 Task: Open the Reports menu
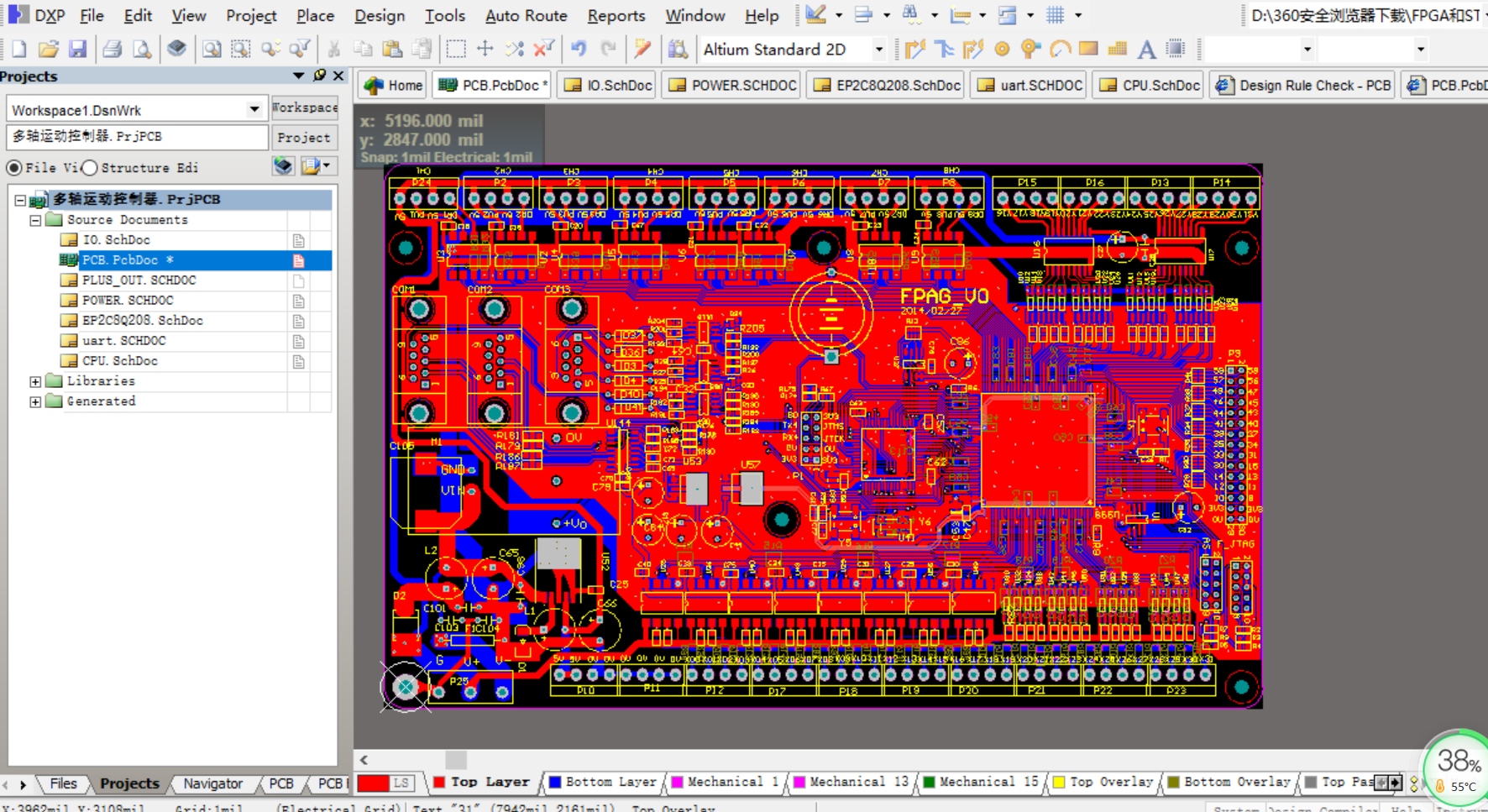pyautogui.click(x=616, y=15)
